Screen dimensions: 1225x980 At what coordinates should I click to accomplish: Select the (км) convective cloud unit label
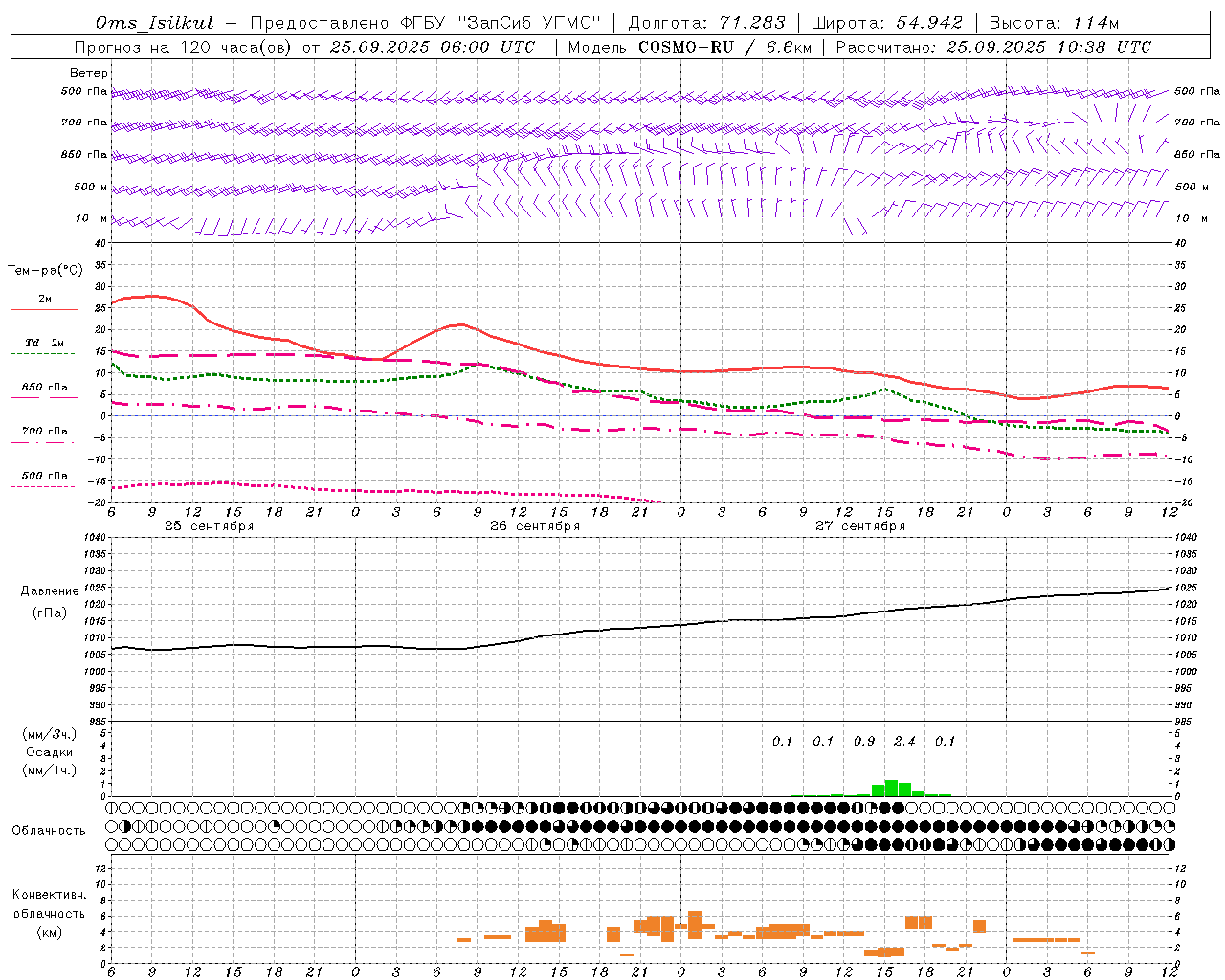tap(49, 931)
